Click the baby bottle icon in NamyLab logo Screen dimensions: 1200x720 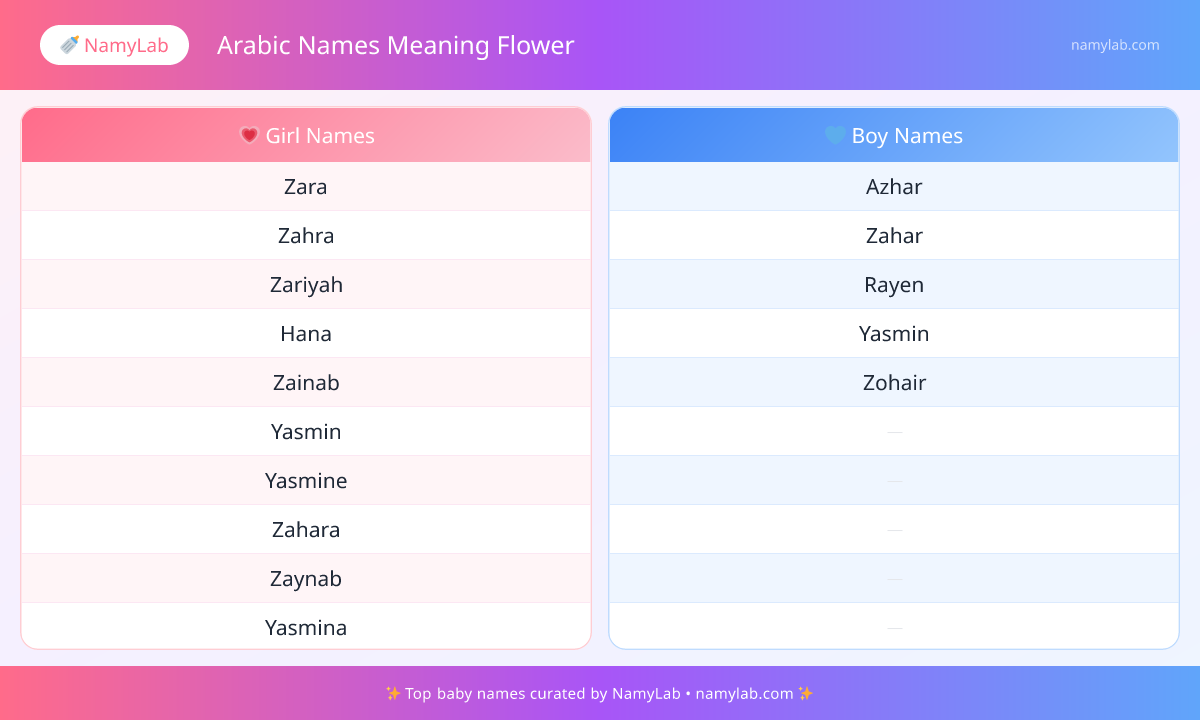point(69,45)
